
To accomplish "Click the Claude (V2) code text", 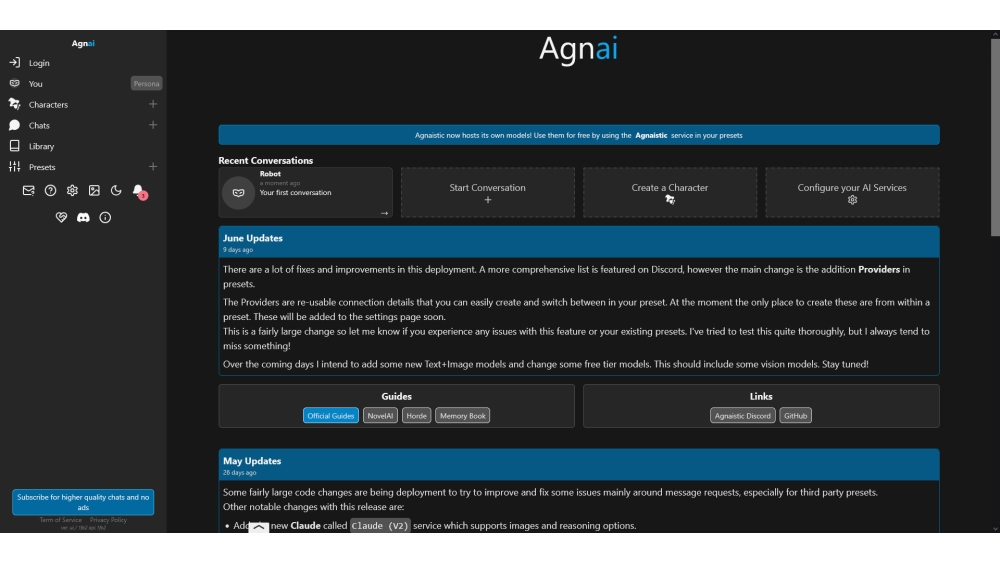I will tap(380, 526).
